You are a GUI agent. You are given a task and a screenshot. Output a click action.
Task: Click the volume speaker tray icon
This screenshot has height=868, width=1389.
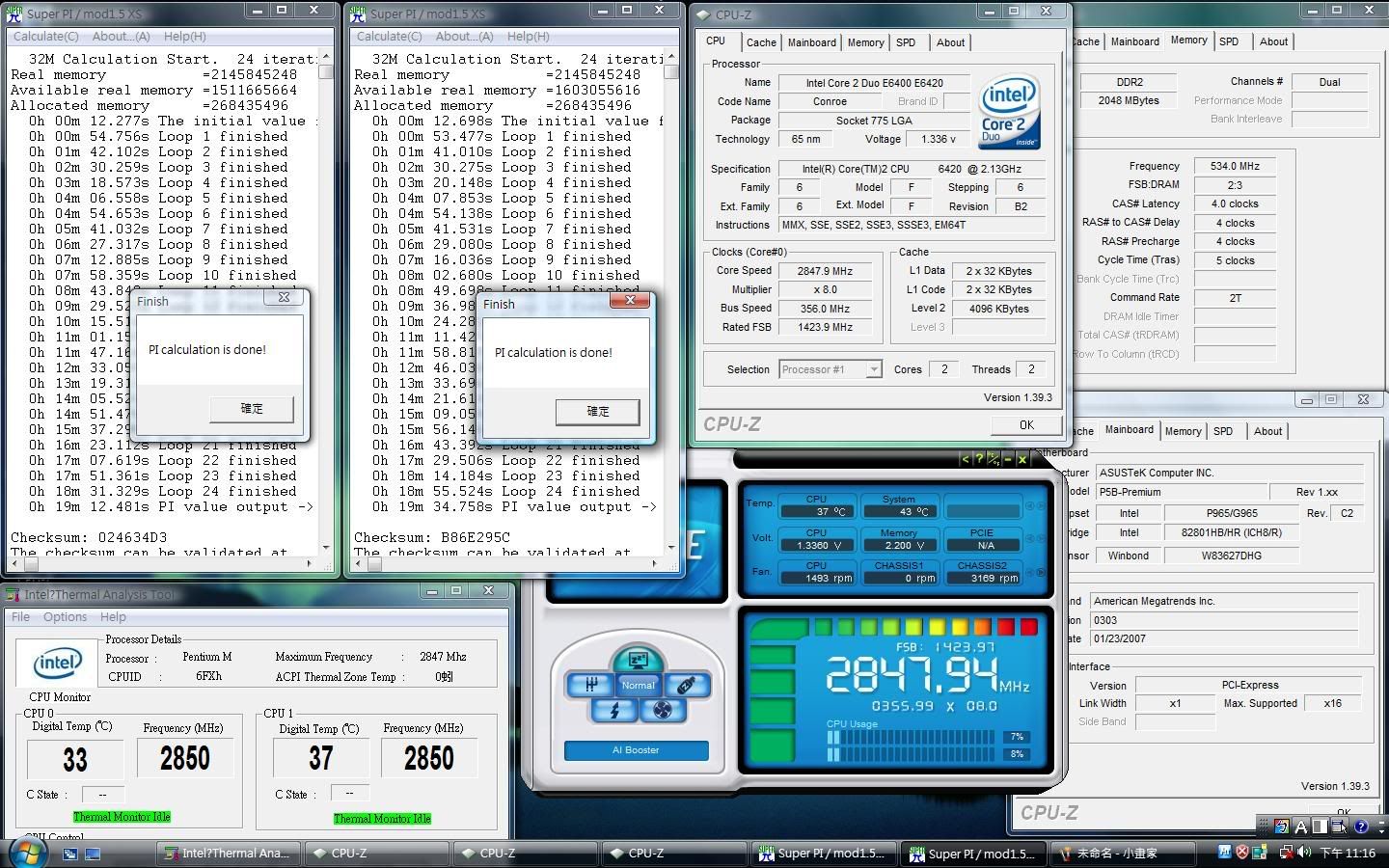tap(1304, 853)
